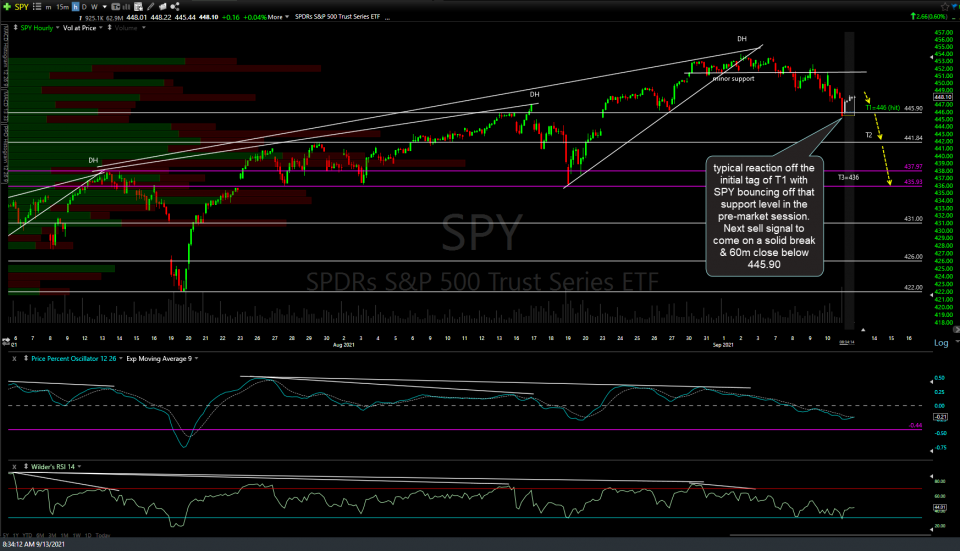This screenshot has height=551, width=960.
Task: Click move handle of Price Percent Oscillator
Action: pos(26,358)
